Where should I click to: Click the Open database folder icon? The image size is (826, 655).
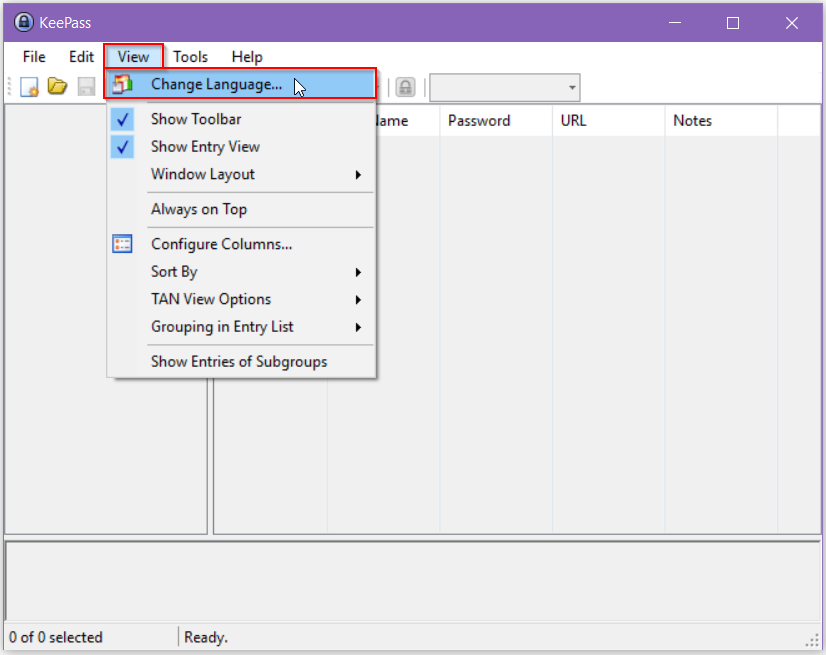click(x=57, y=86)
